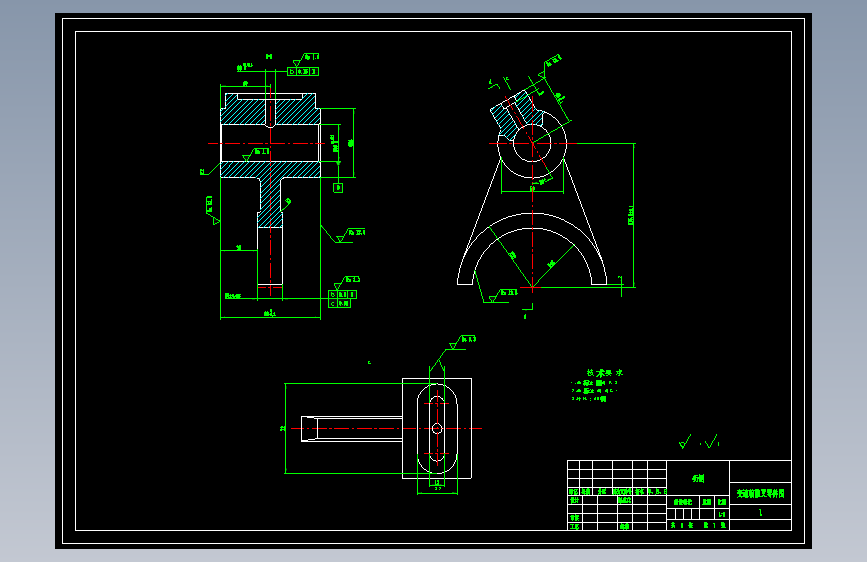Select the height dimension left of the bottom view
867x562 pixels.
click(284, 428)
